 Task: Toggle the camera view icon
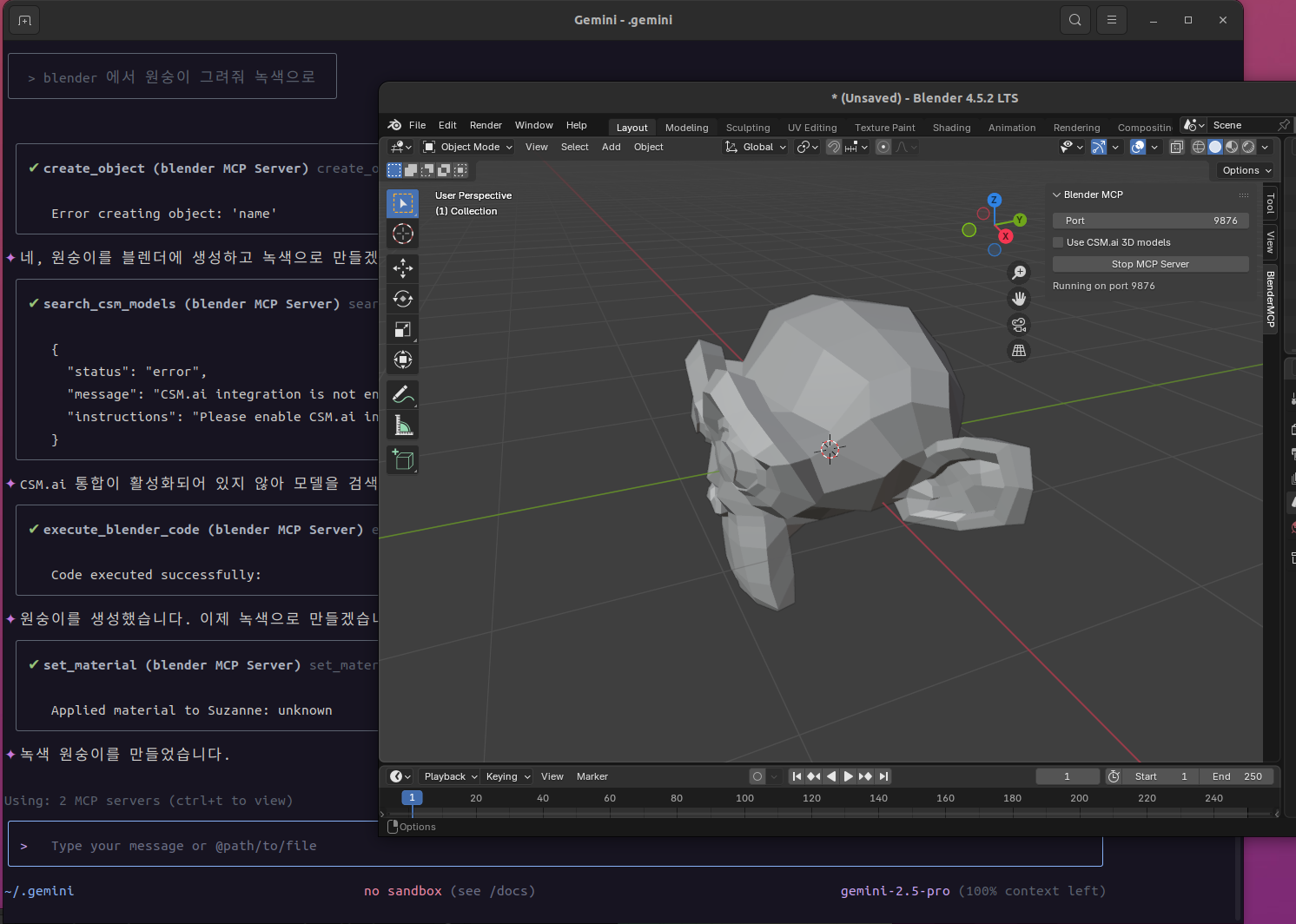point(1019,325)
